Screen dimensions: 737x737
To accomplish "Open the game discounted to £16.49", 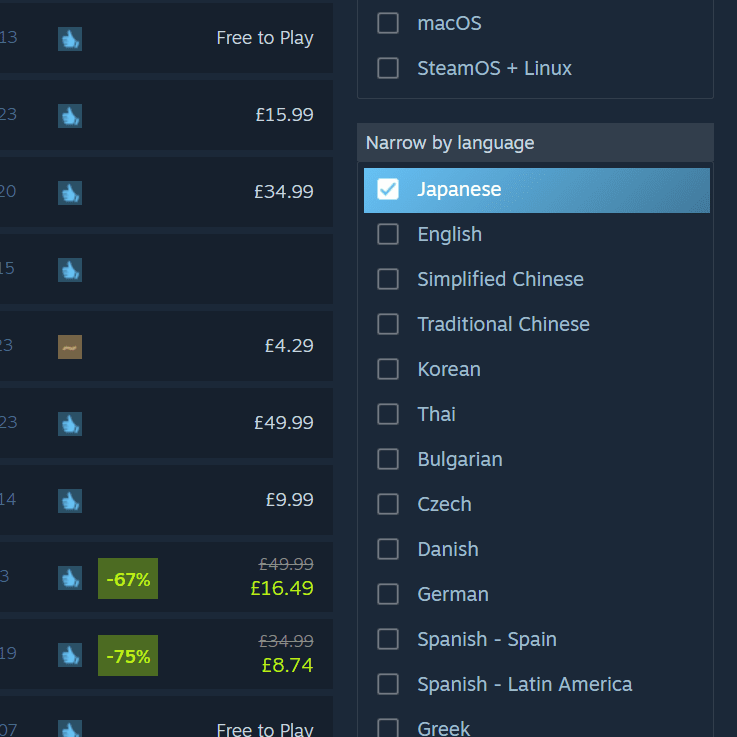I will click(x=281, y=588).
